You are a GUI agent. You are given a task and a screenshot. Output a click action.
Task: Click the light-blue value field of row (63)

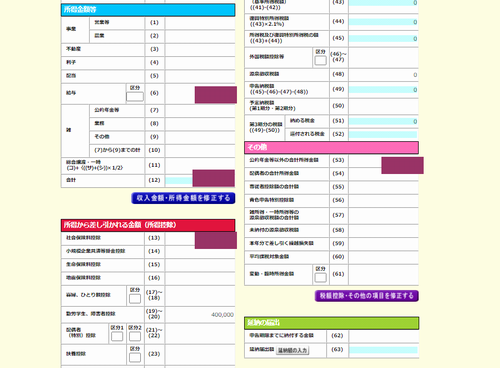383,350
